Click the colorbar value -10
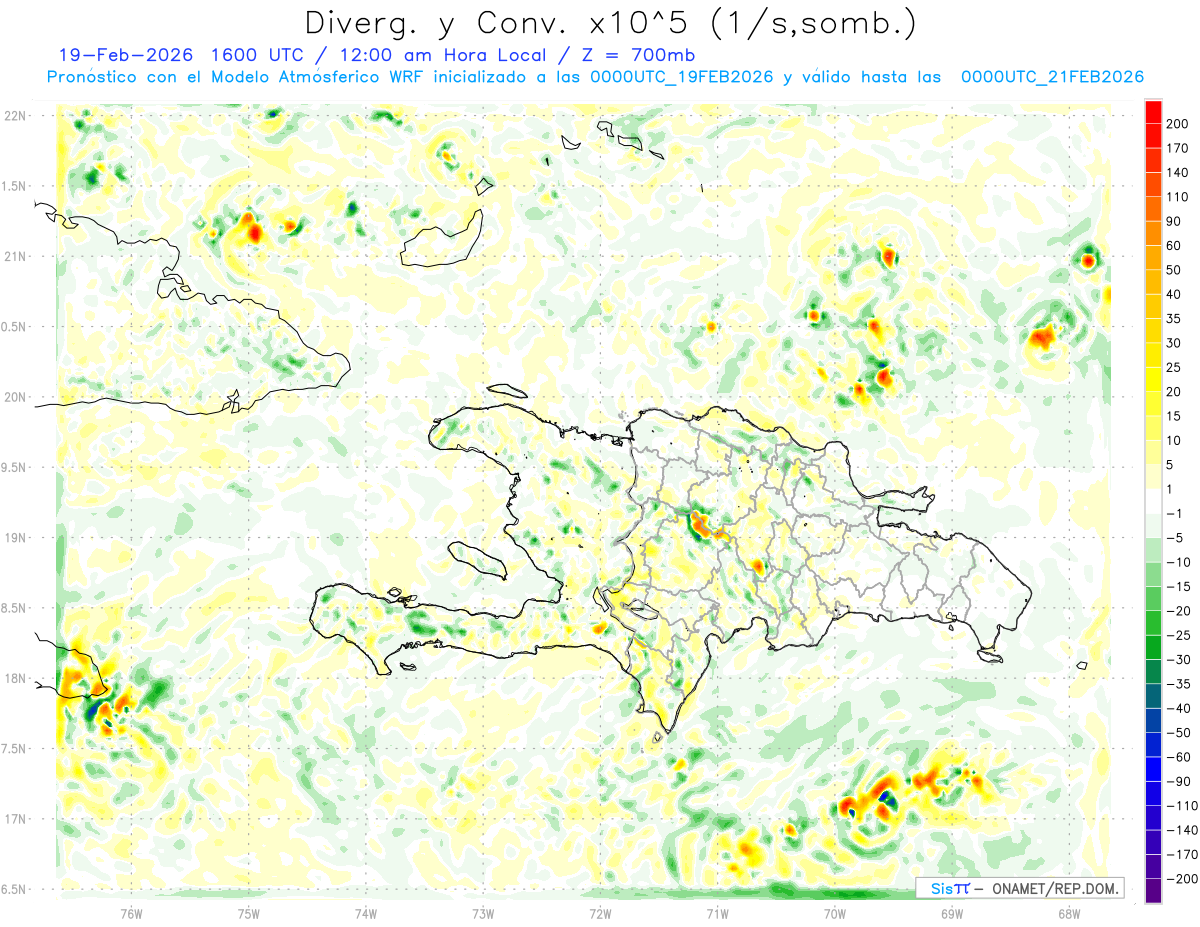 point(1181,562)
